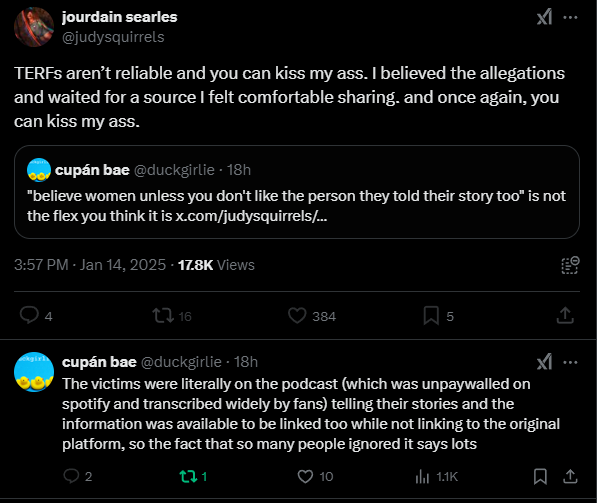Open the quoted cupán bae tweet
The height and width of the screenshot is (503, 597).
(x=297, y=192)
